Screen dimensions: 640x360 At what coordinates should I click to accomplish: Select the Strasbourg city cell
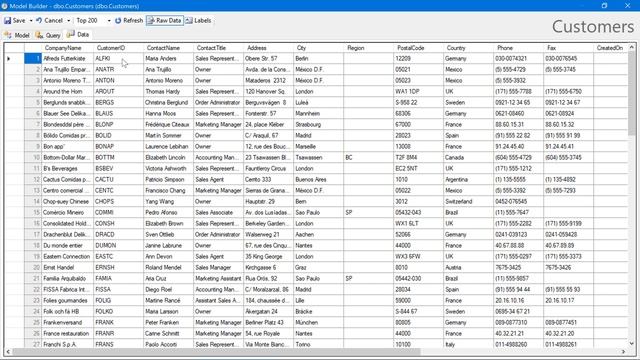point(318,124)
